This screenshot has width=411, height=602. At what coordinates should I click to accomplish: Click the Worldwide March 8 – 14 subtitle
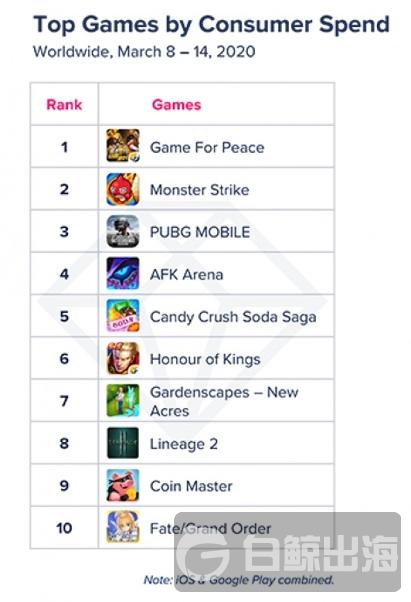tap(144, 52)
